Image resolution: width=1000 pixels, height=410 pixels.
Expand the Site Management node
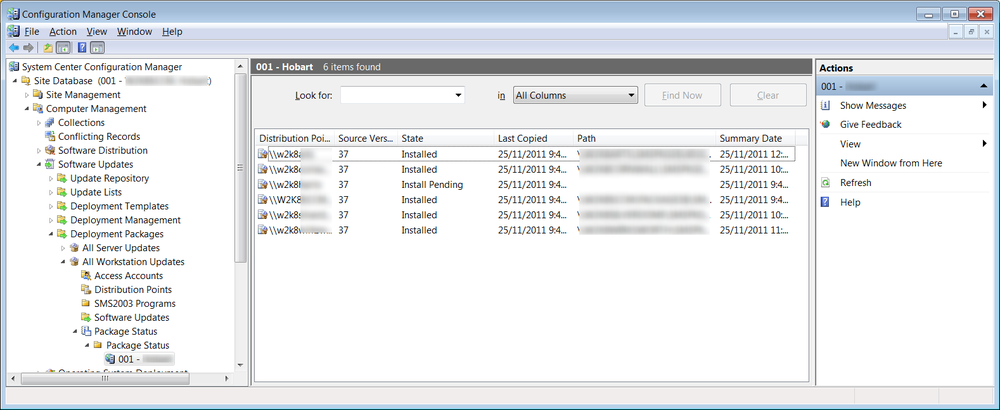(x=27, y=95)
